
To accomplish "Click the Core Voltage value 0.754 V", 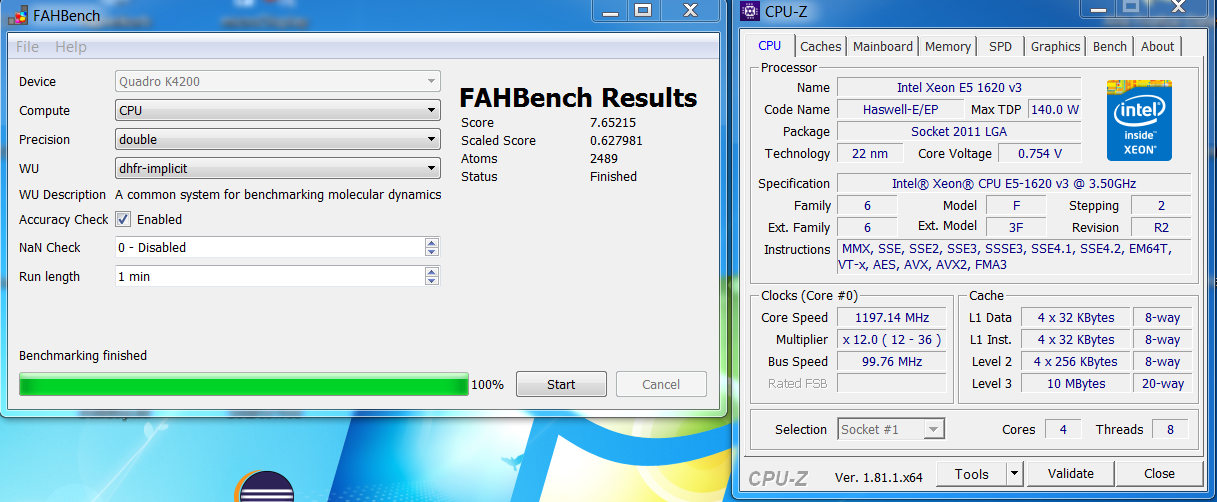I will 1040,154.
